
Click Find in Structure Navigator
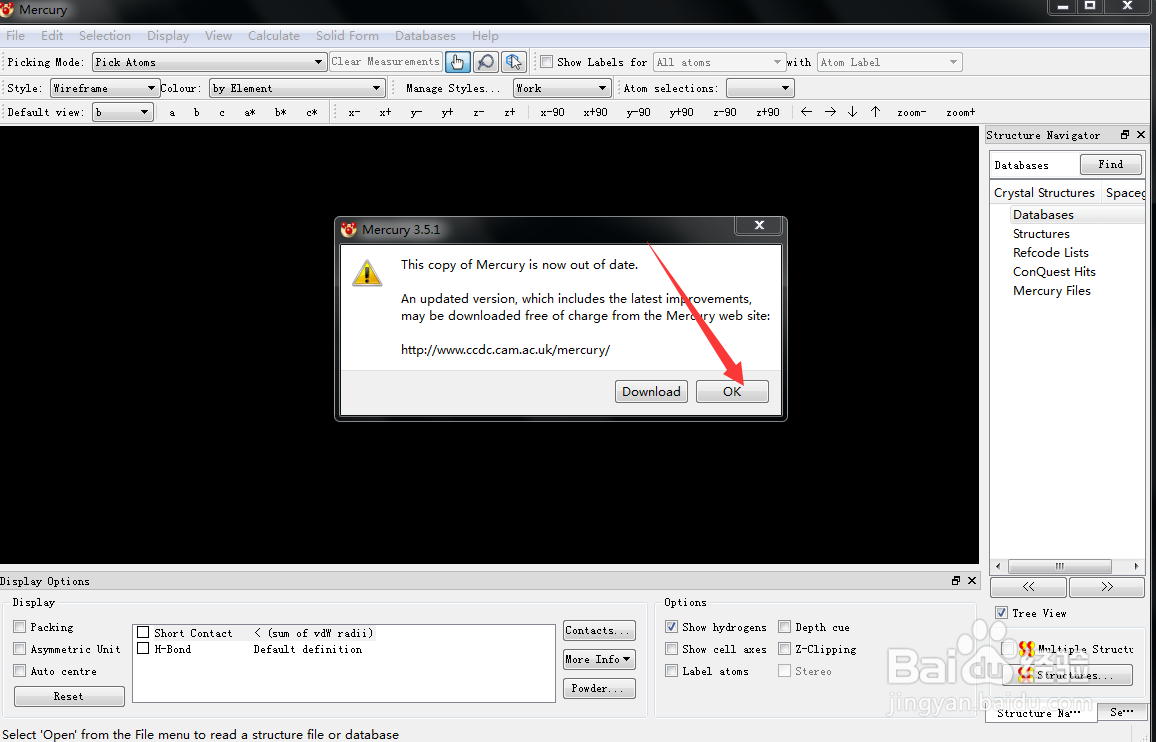1110,164
